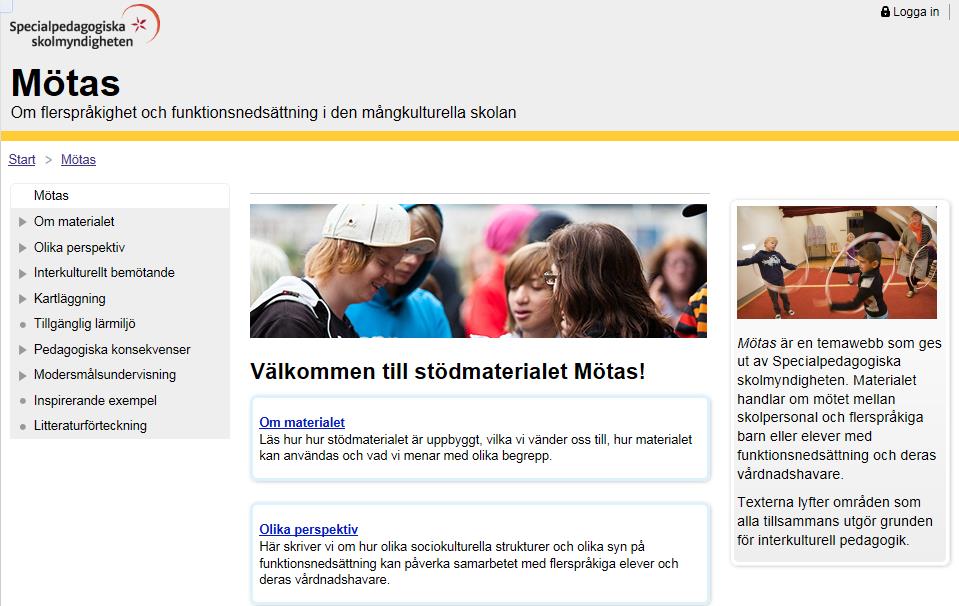This screenshot has height=606, width=959.
Task: Open the Om materialet heading link
Action: click(302, 423)
